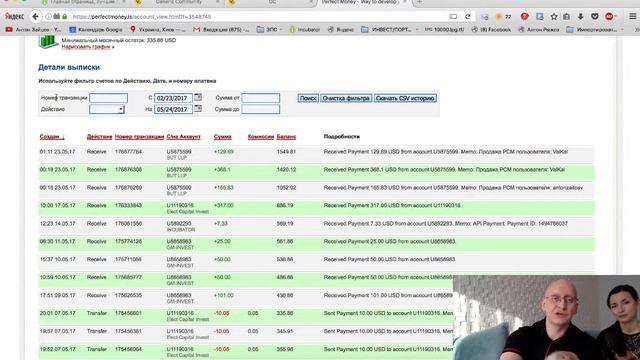Image resolution: width=640 pixels, height=360 pixels.
Task: Open the Украина, Киев maps bookmark
Action: [x=158, y=29]
